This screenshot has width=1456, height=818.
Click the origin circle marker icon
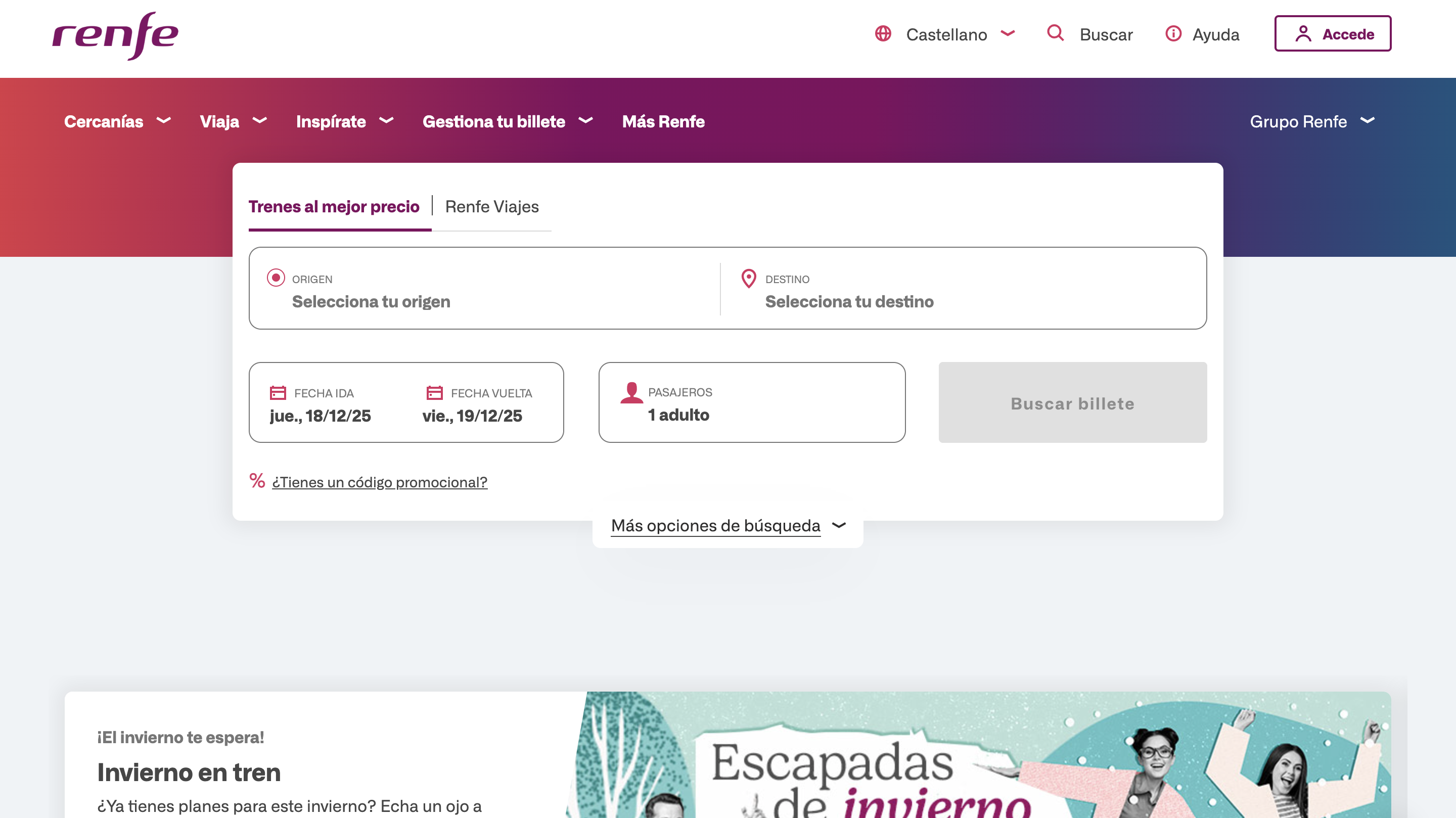click(276, 278)
